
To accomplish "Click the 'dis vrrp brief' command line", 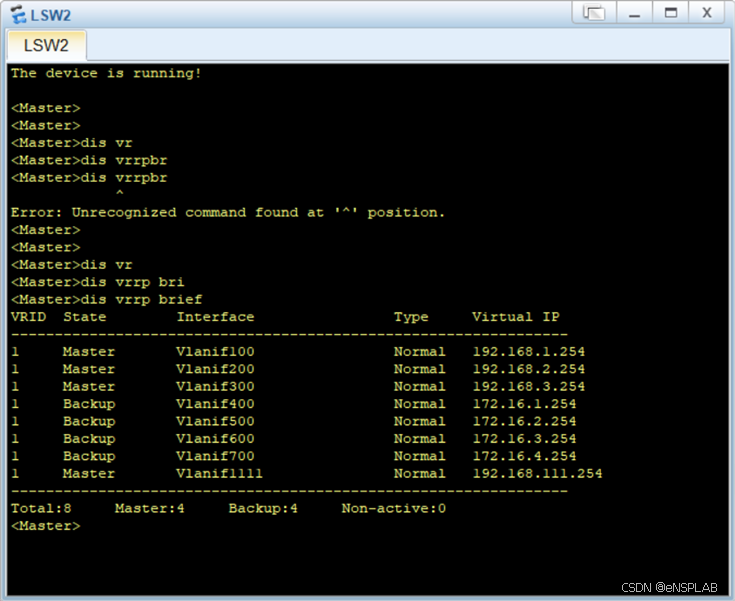I will coord(106,299).
